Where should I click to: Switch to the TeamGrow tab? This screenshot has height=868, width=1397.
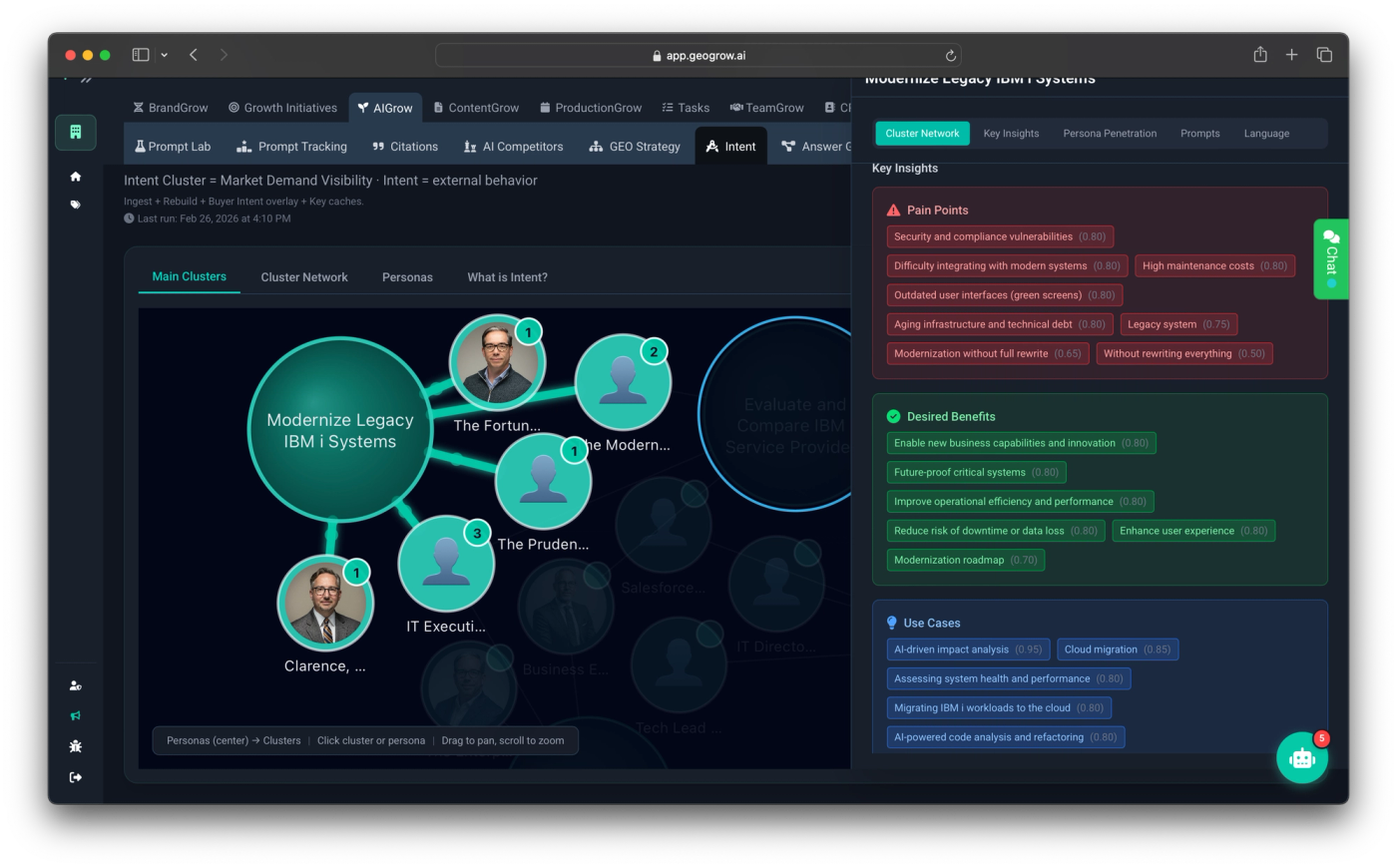(766, 108)
